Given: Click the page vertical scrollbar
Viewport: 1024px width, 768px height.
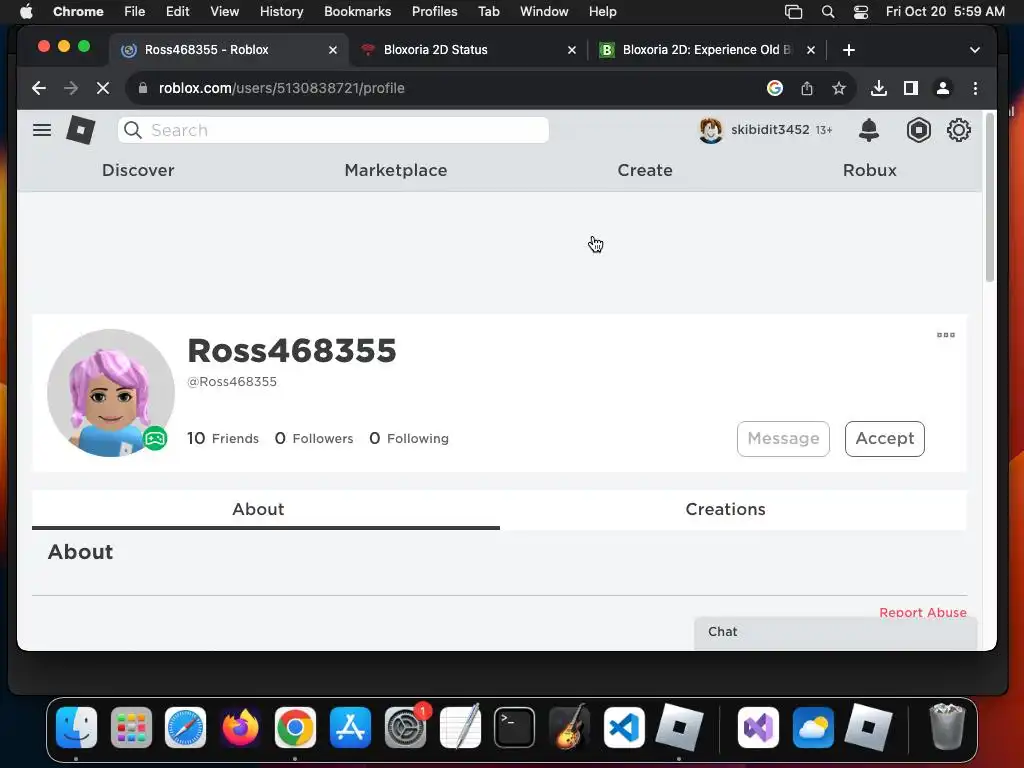Looking at the screenshot, I should 989,199.
